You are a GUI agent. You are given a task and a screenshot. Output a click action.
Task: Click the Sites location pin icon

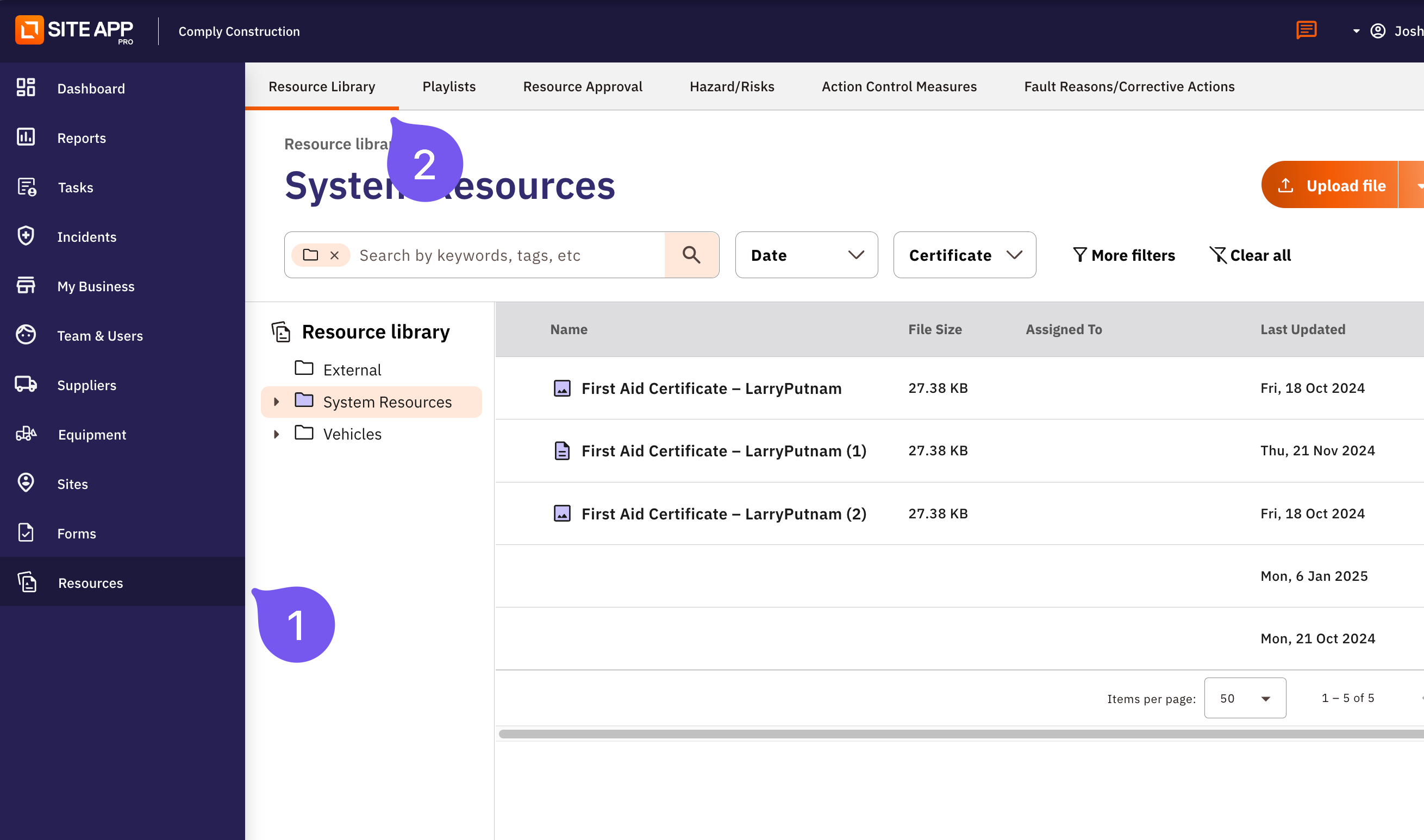(26, 484)
